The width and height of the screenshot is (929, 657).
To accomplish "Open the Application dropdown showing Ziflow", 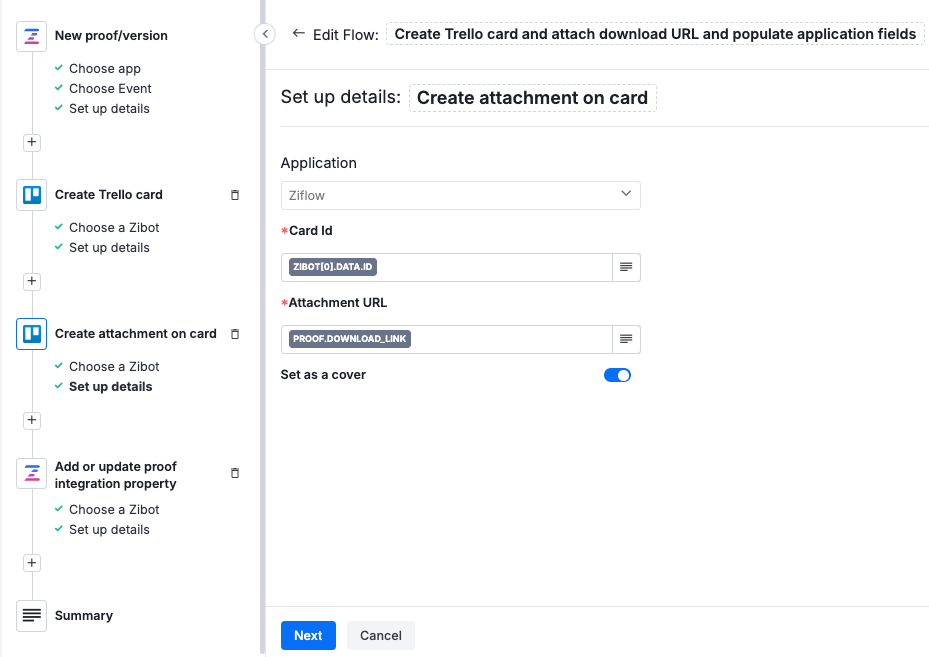I will (x=460, y=196).
